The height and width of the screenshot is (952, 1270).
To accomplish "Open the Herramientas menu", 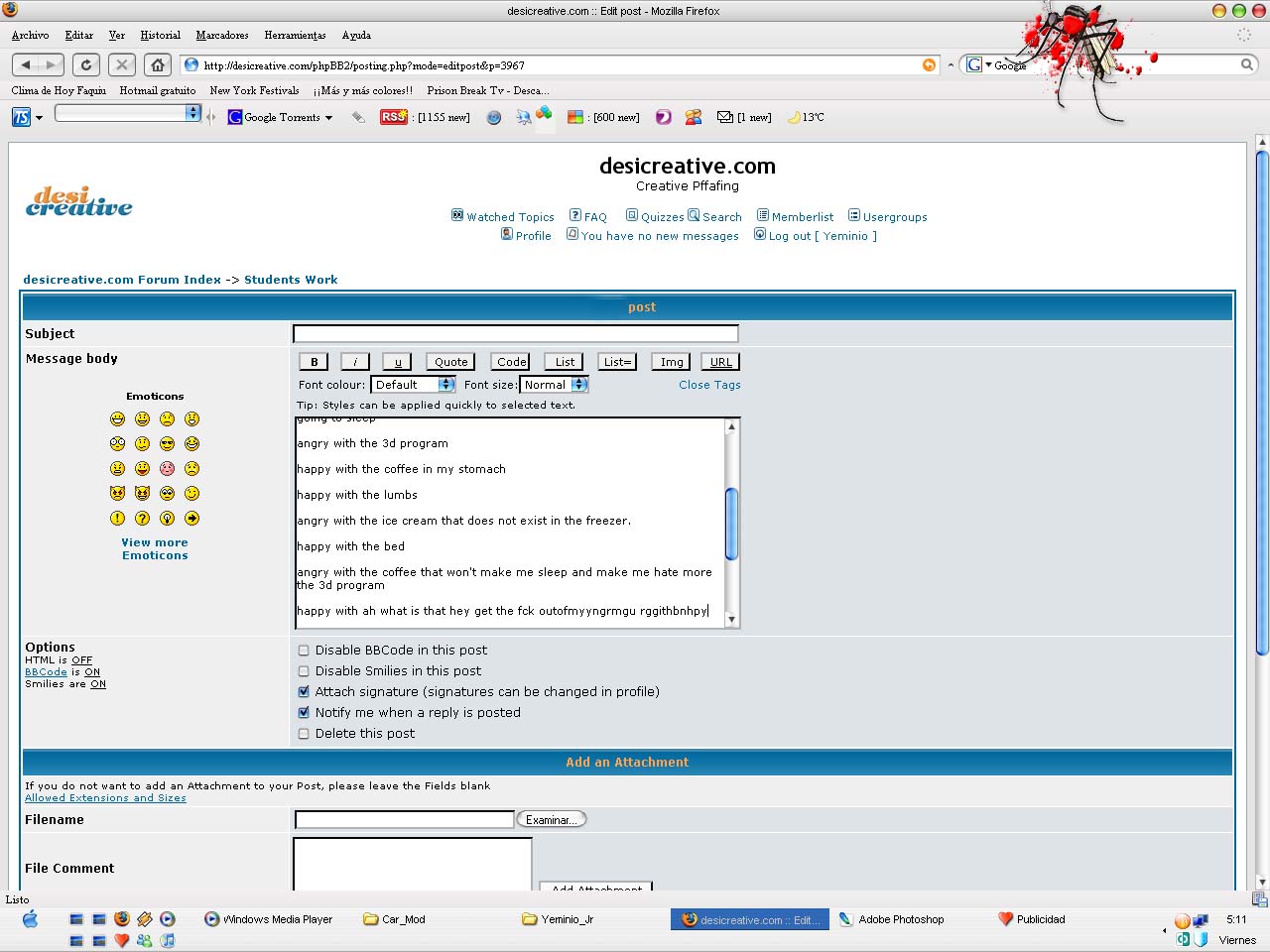I will pyautogui.click(x=295, y=35).
